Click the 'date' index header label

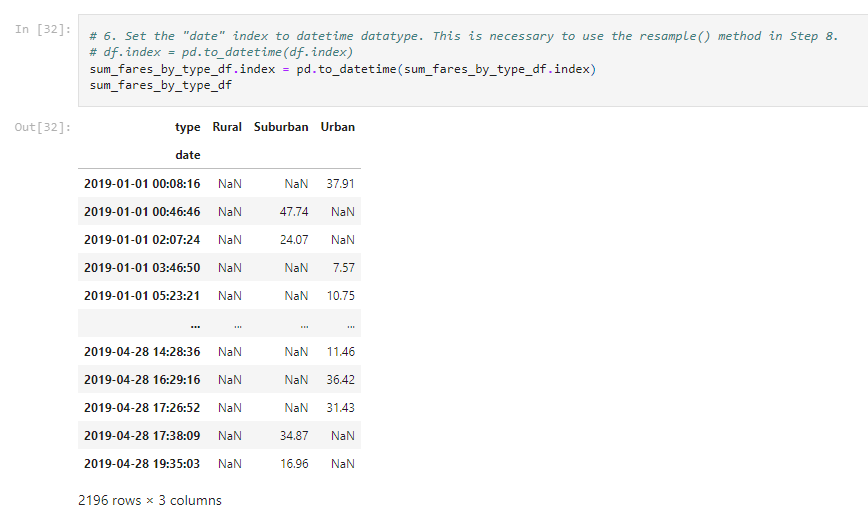click(188, 155)
